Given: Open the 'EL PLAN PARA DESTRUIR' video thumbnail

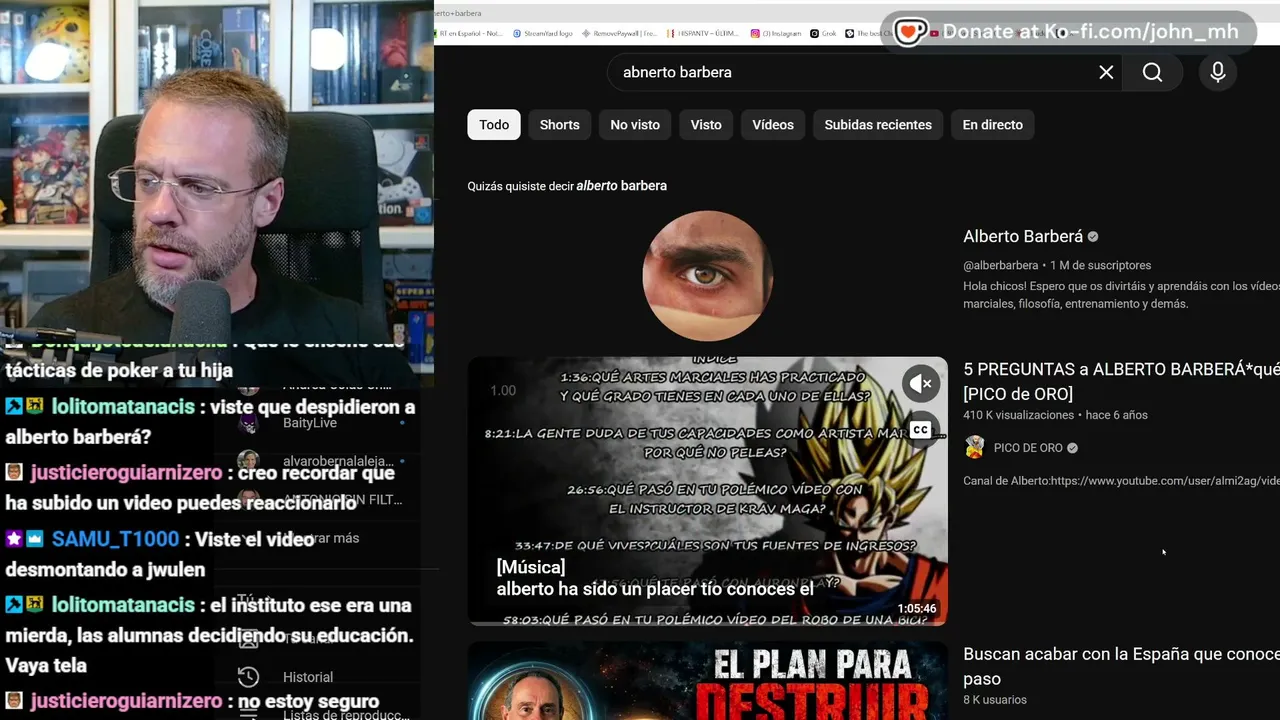Looking at the screenshot, I should click(x=707, y=681).
